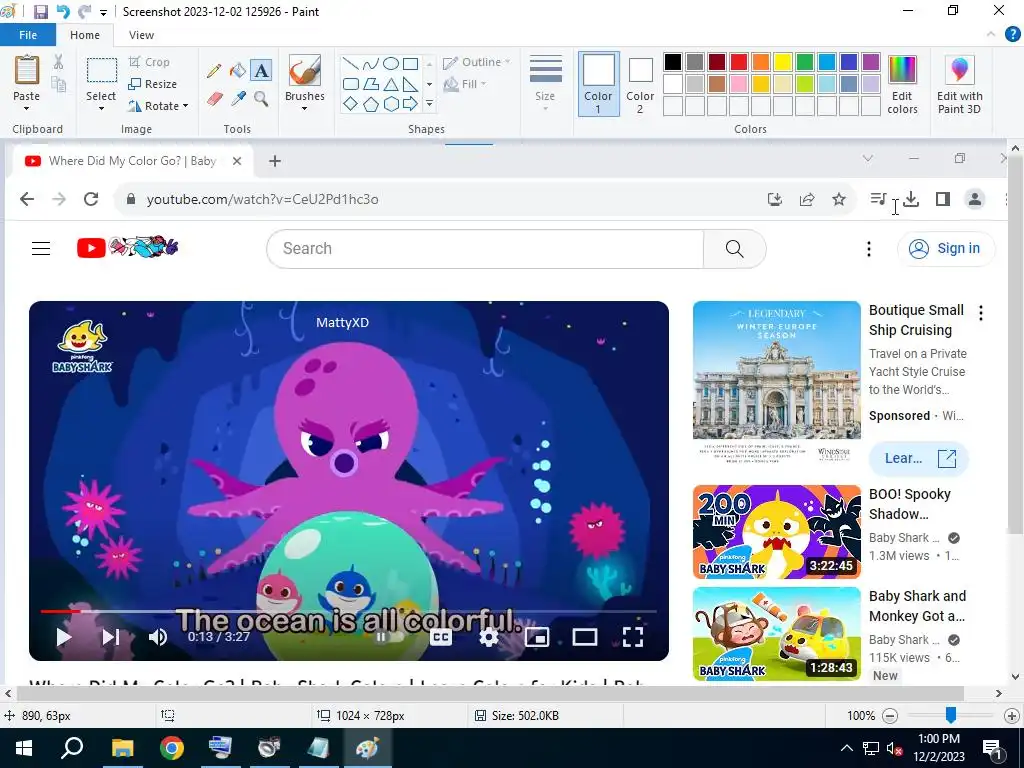Click the Cut scissors icon

(58, 62)
